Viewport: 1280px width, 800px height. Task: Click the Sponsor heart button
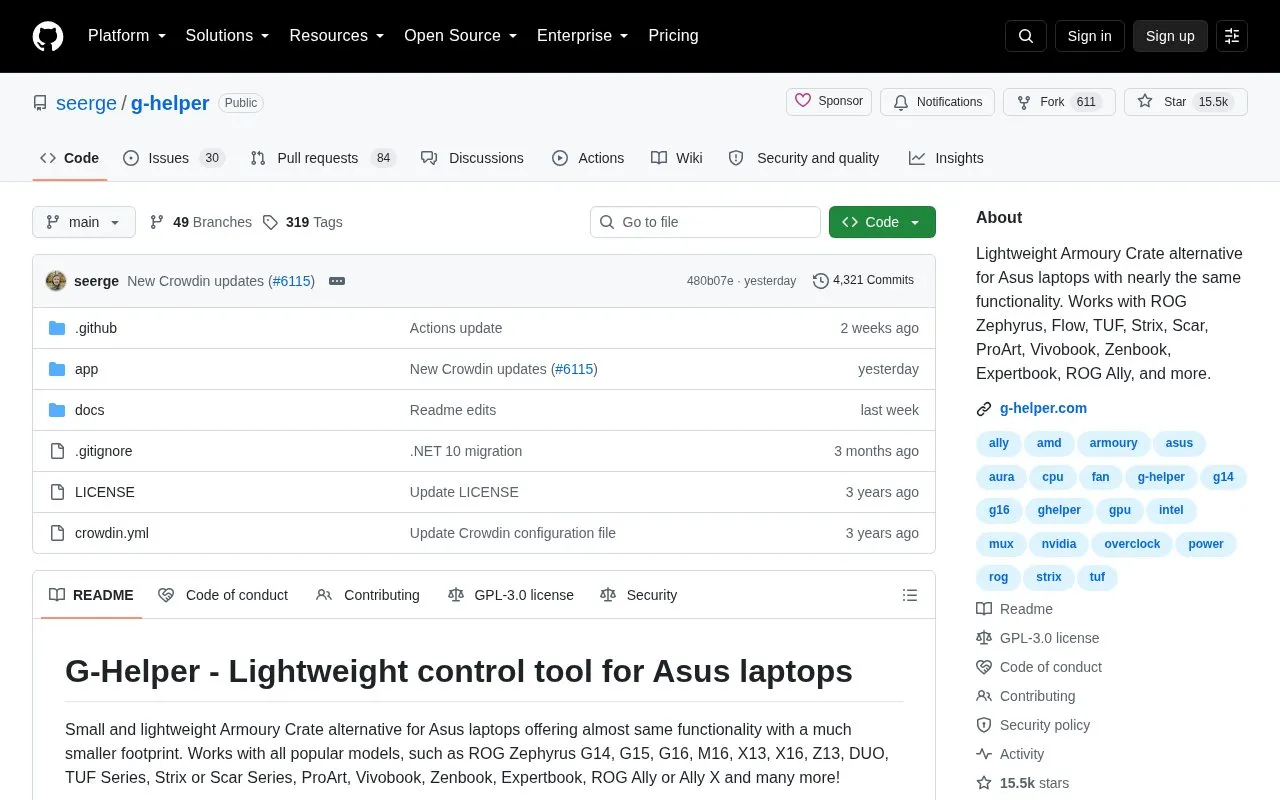click(x=829, y=102)
